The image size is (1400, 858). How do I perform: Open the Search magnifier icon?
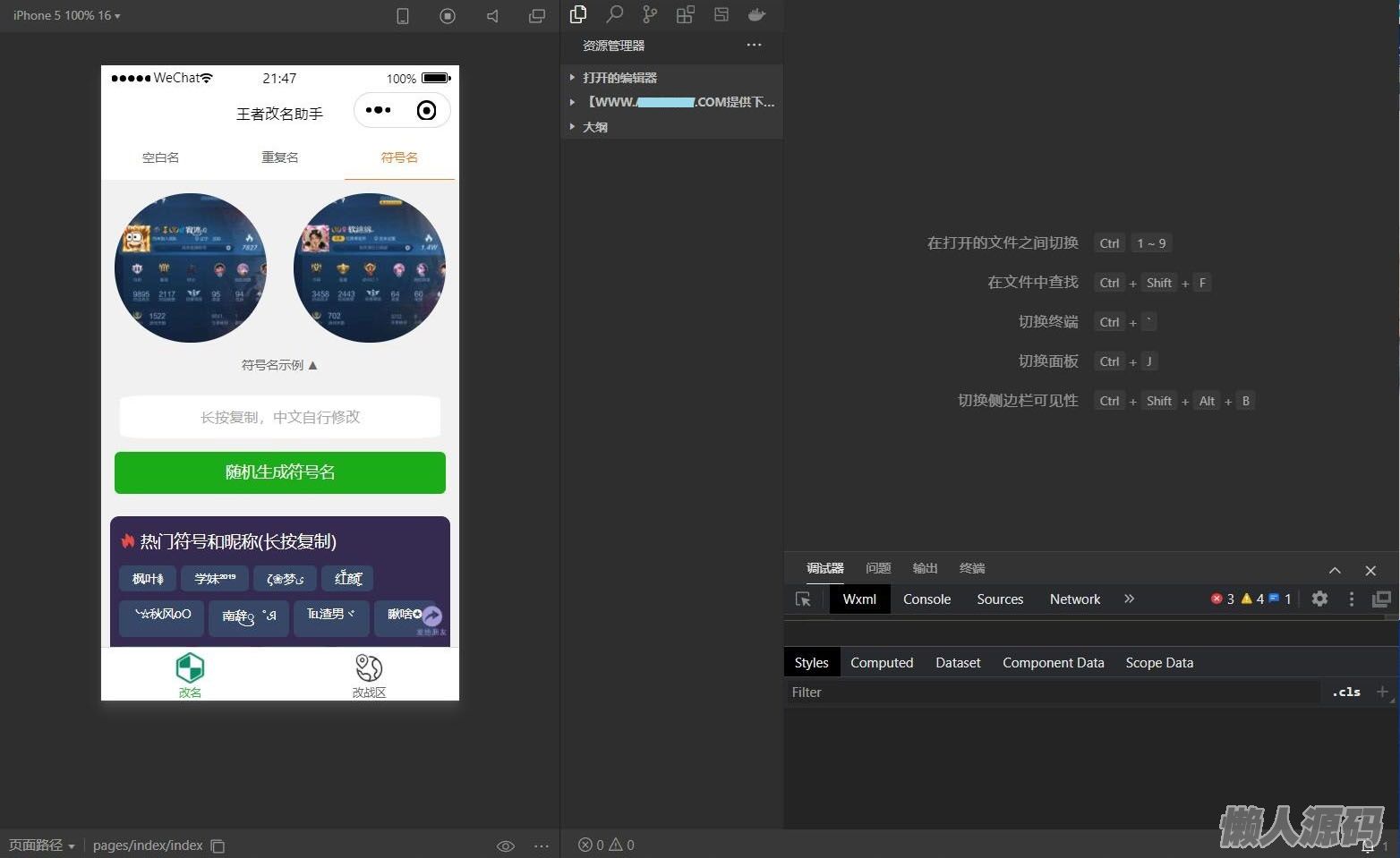pos(614,14)
